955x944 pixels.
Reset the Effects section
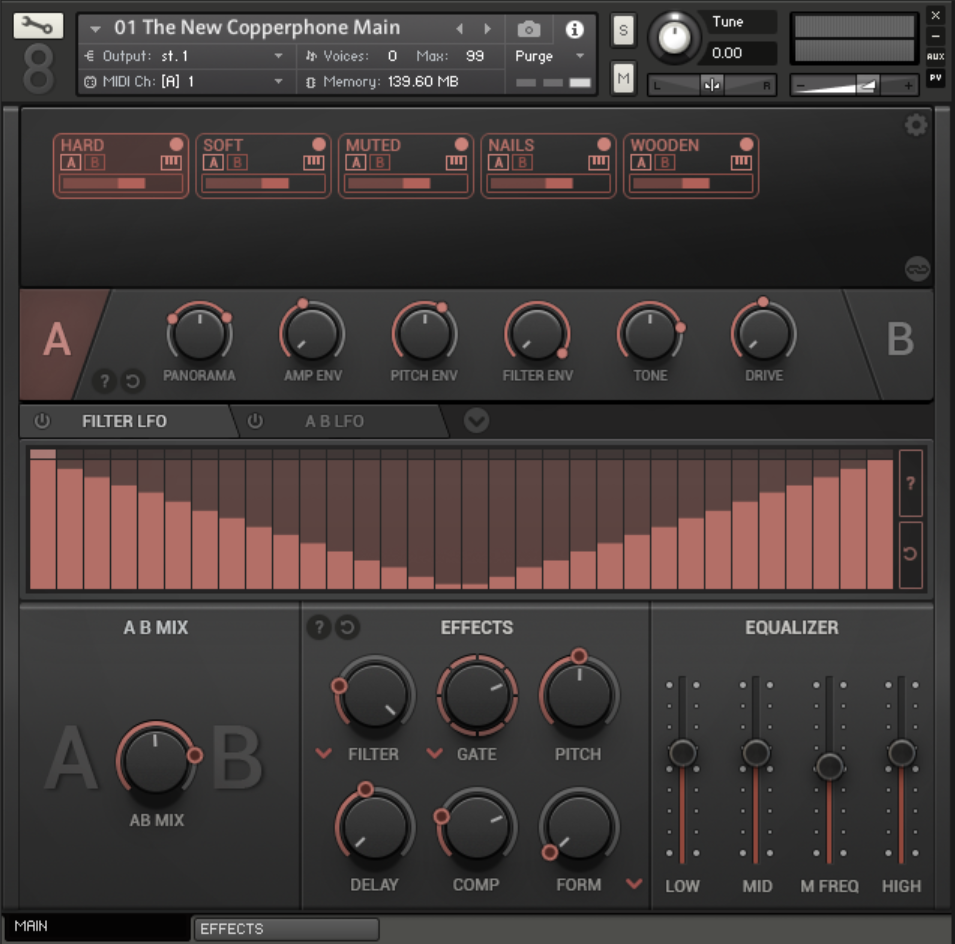[x=347, y=627]
